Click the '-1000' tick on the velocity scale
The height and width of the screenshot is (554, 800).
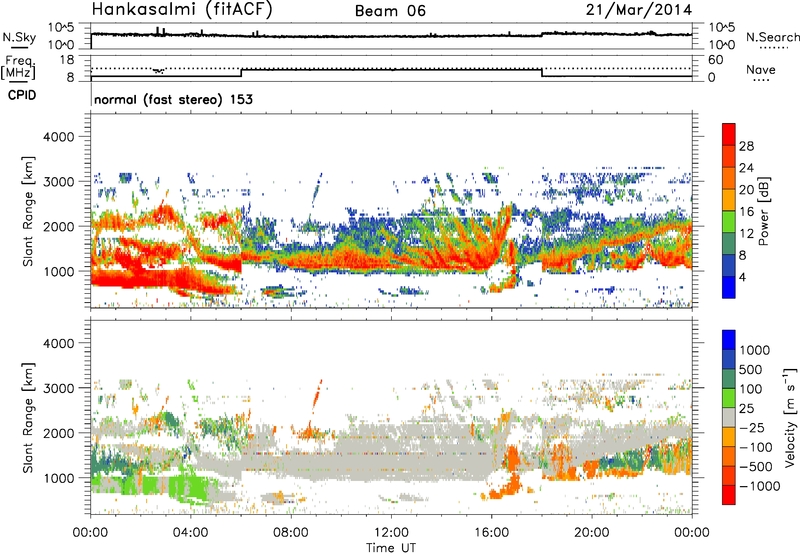click(760, 486)
